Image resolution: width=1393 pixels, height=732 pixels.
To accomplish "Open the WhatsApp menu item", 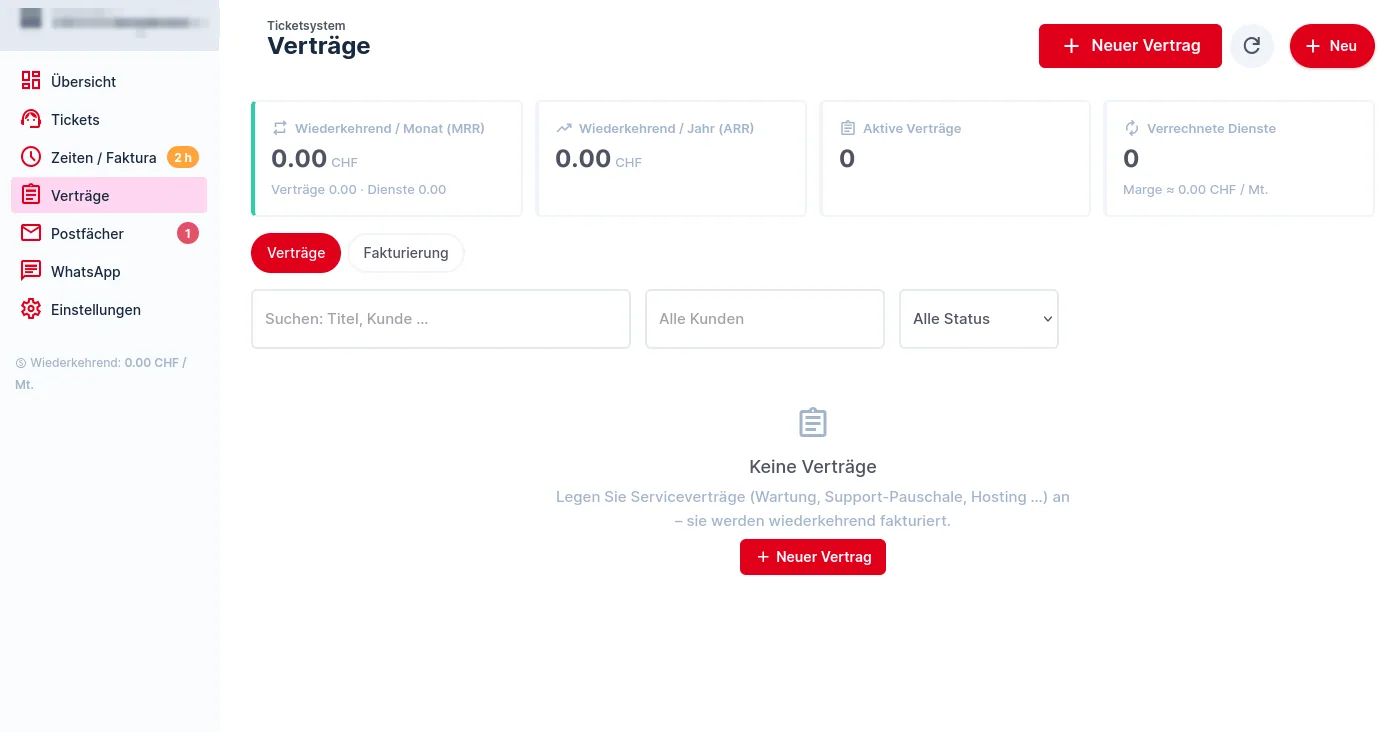I will pos(109,271).
